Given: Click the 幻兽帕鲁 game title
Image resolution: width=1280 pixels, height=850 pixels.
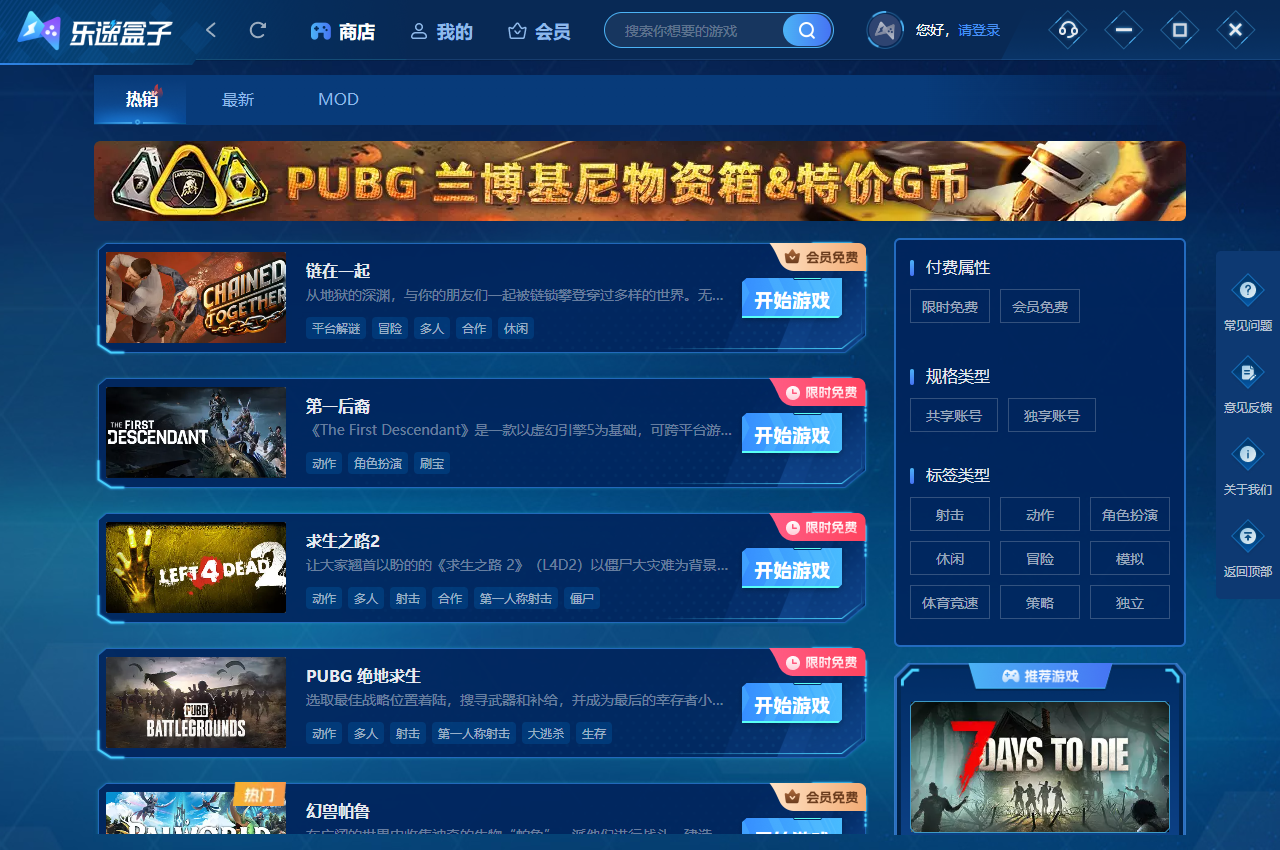Looking at the screenshot, I should point(338,811).
